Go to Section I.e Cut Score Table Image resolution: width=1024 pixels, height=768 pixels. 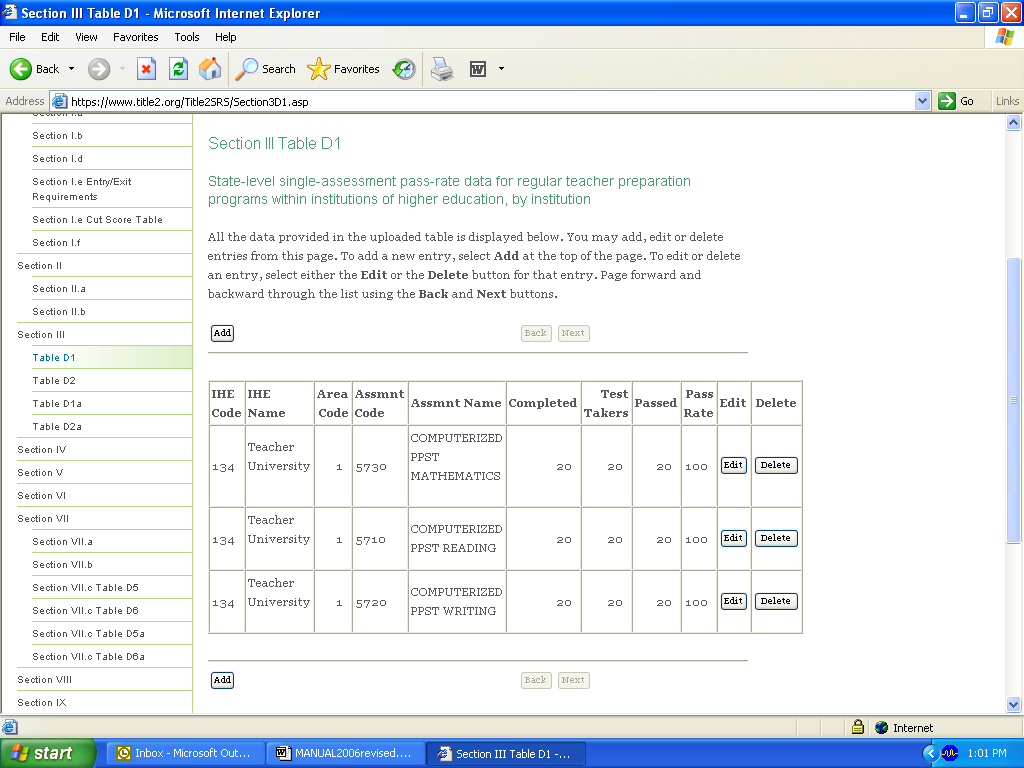point(97,219)
